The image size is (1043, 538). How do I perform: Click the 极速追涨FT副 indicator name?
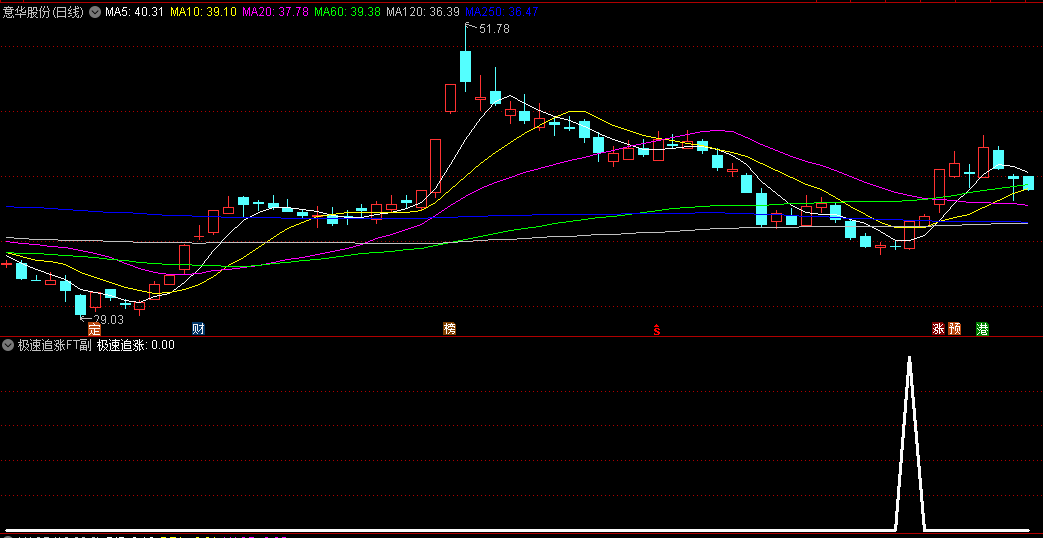point(55,345)
